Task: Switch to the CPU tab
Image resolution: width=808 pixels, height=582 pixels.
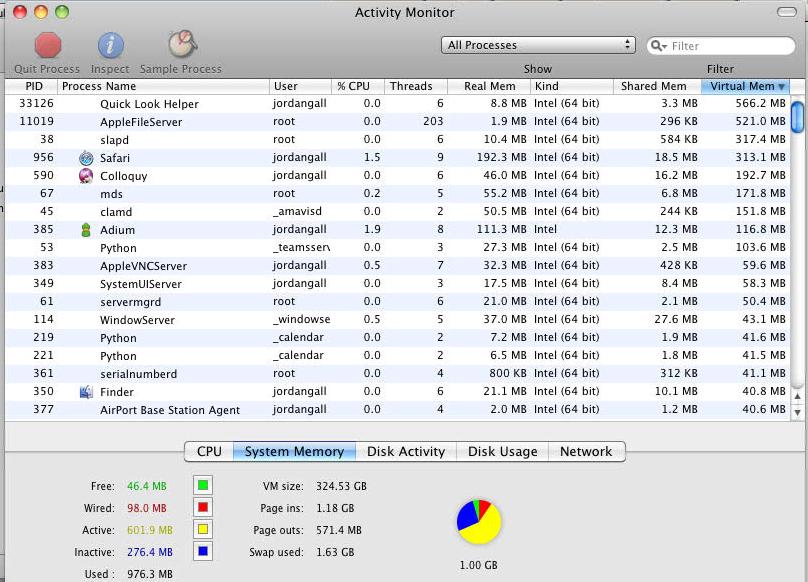Action: click(x=209, y=452)
